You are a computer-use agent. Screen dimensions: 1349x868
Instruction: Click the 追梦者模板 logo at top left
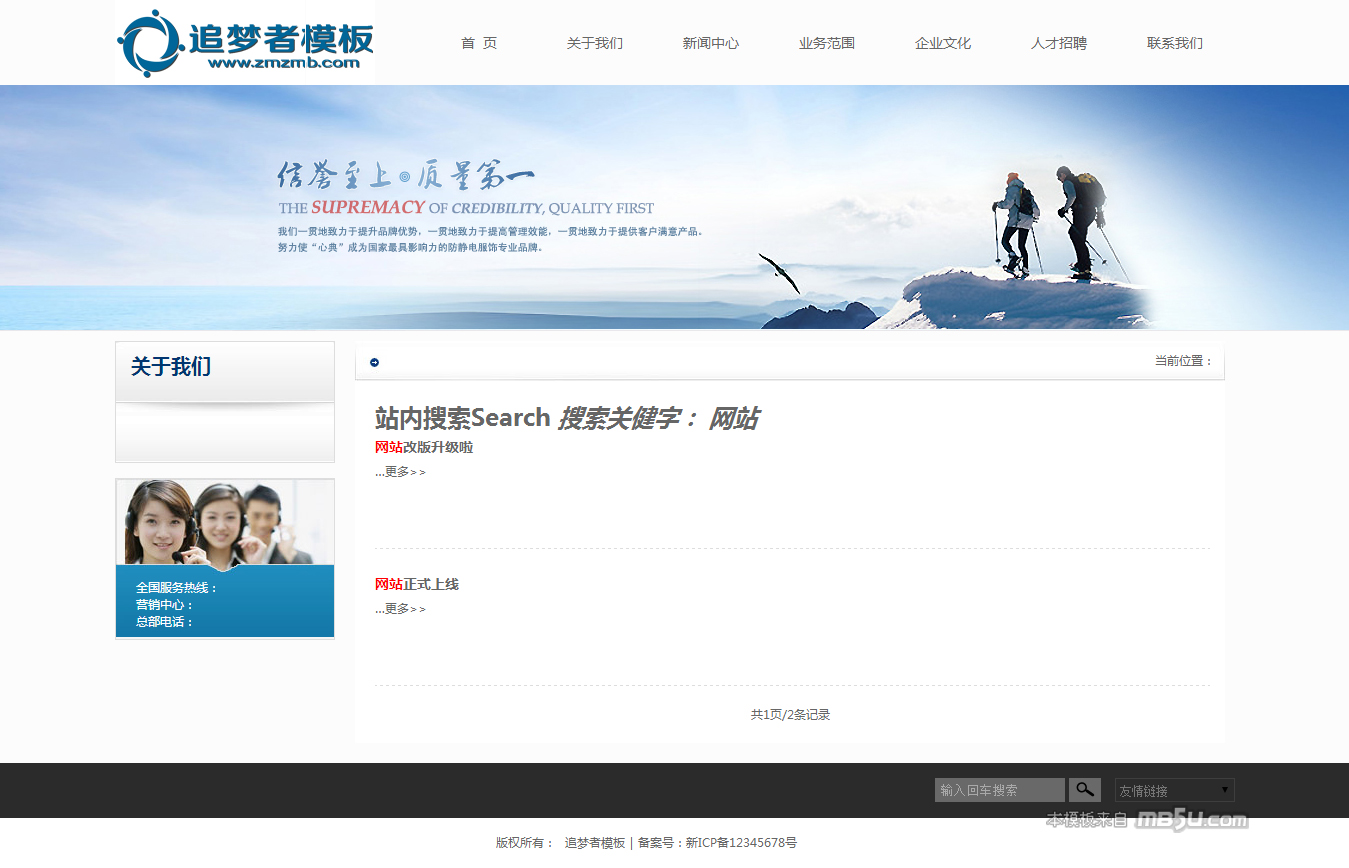click(245, 43)
